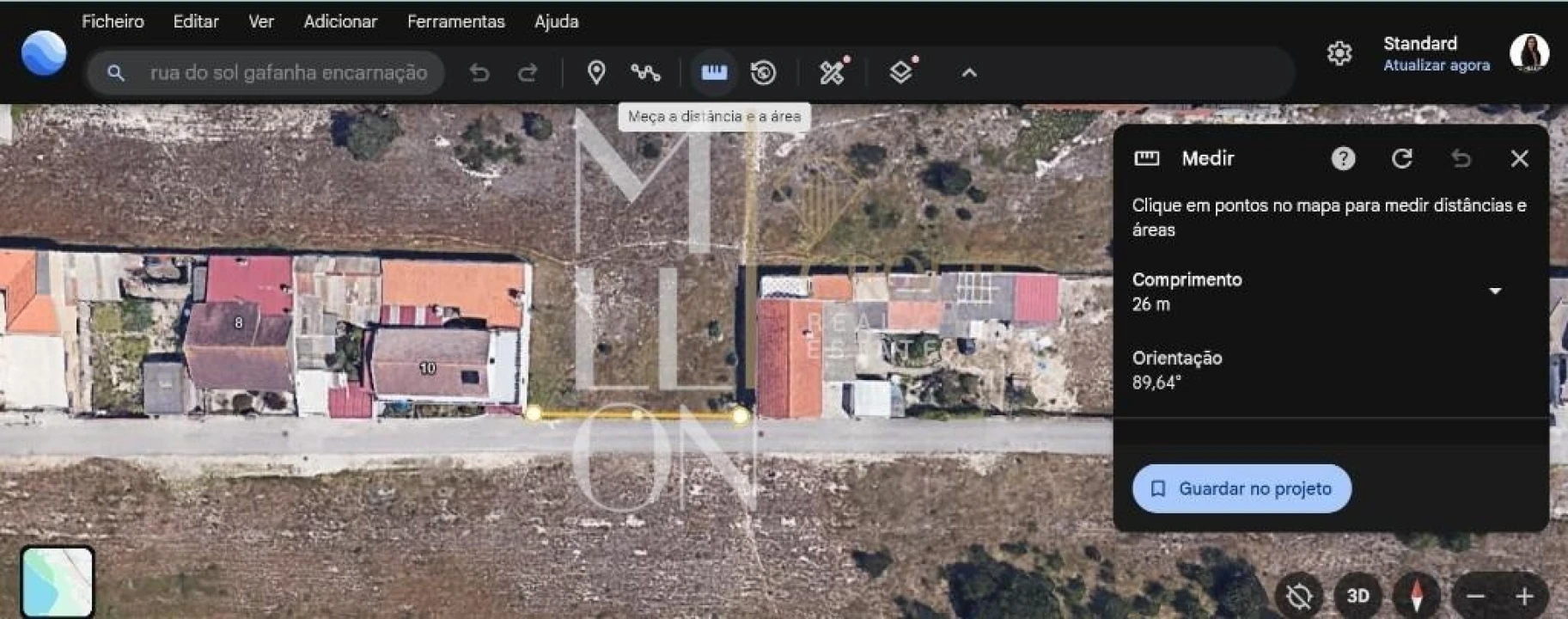Image resolution: width=1568 pixels, height=619 pixels.
Task: Expand the Comprimento units dropdown
Action: (x=1495, y=291)
